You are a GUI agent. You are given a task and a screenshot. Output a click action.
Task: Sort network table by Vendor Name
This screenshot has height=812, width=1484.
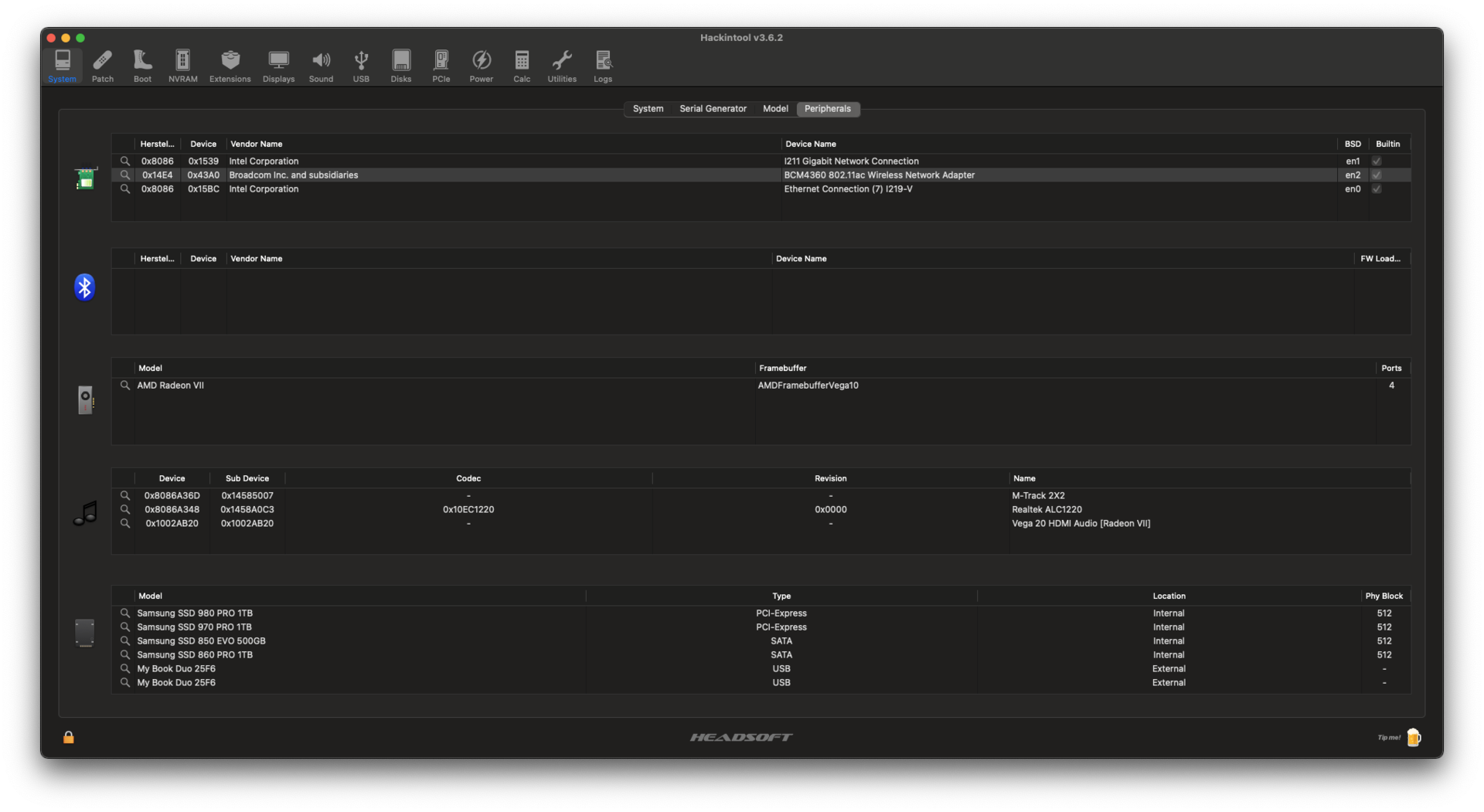(x=503, y=144)
